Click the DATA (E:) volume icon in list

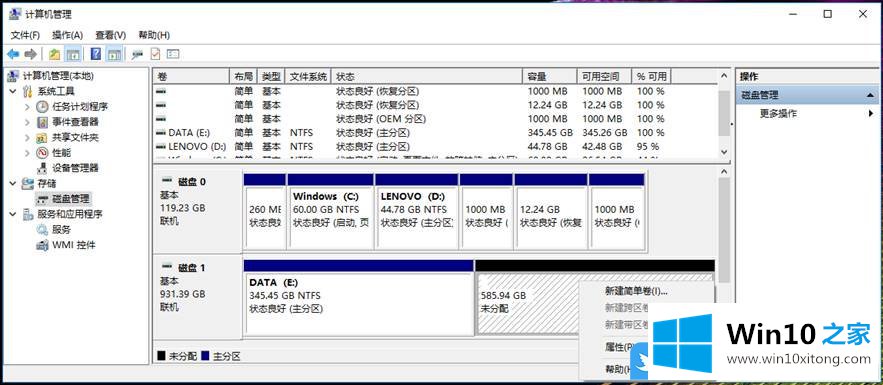160,133
